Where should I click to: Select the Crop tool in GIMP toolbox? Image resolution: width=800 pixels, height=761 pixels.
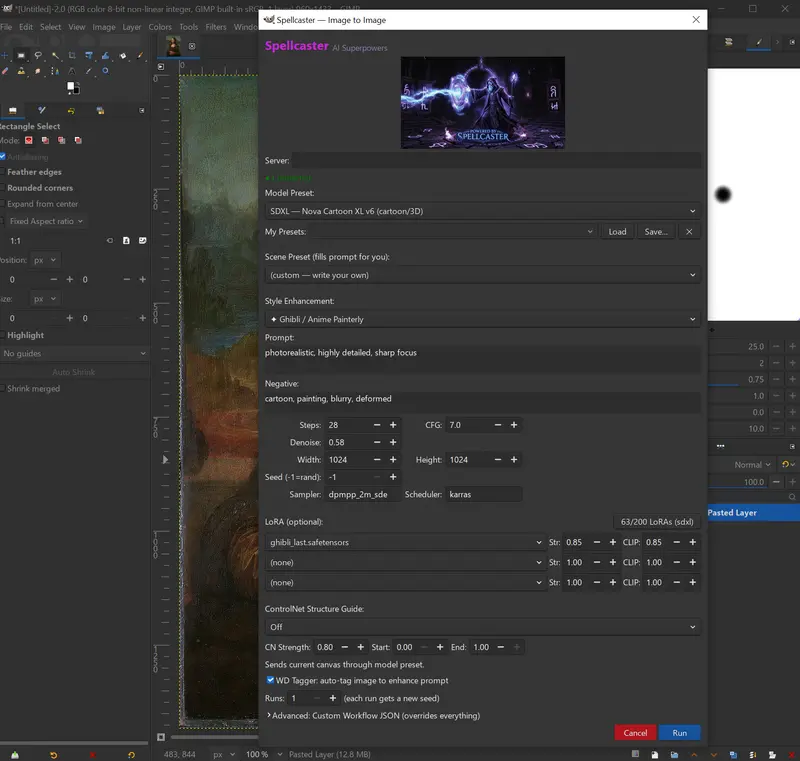point(72,56)
